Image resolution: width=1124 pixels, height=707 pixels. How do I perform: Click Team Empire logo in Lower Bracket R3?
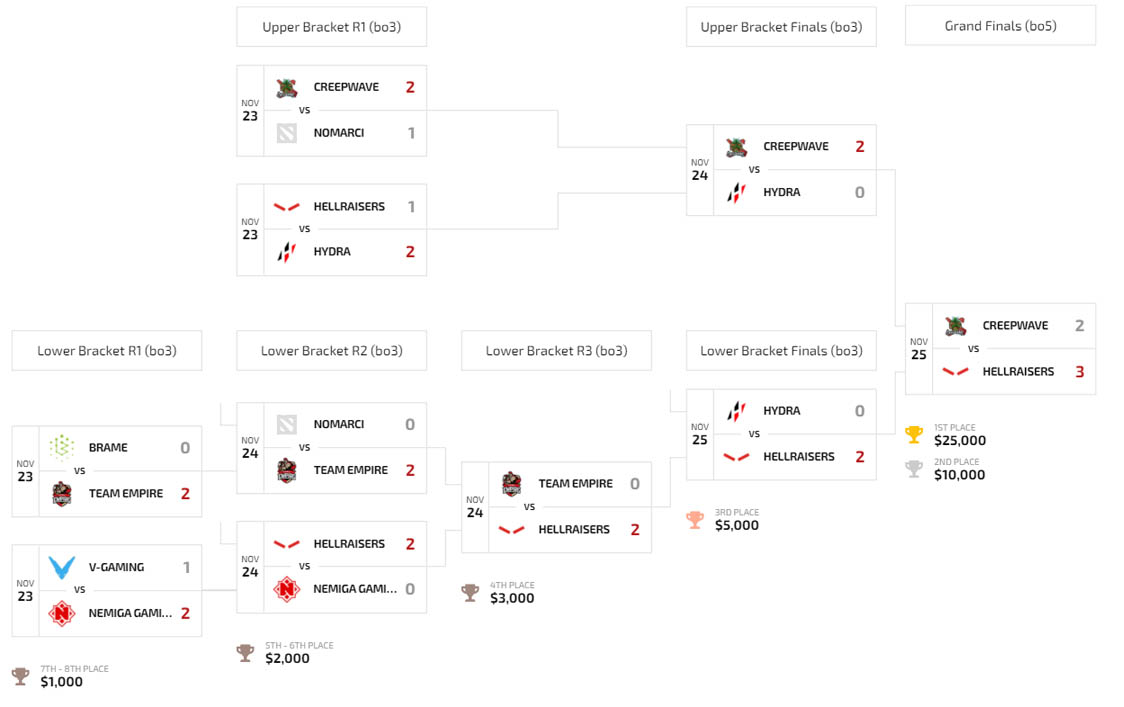[x=511, y=484]
